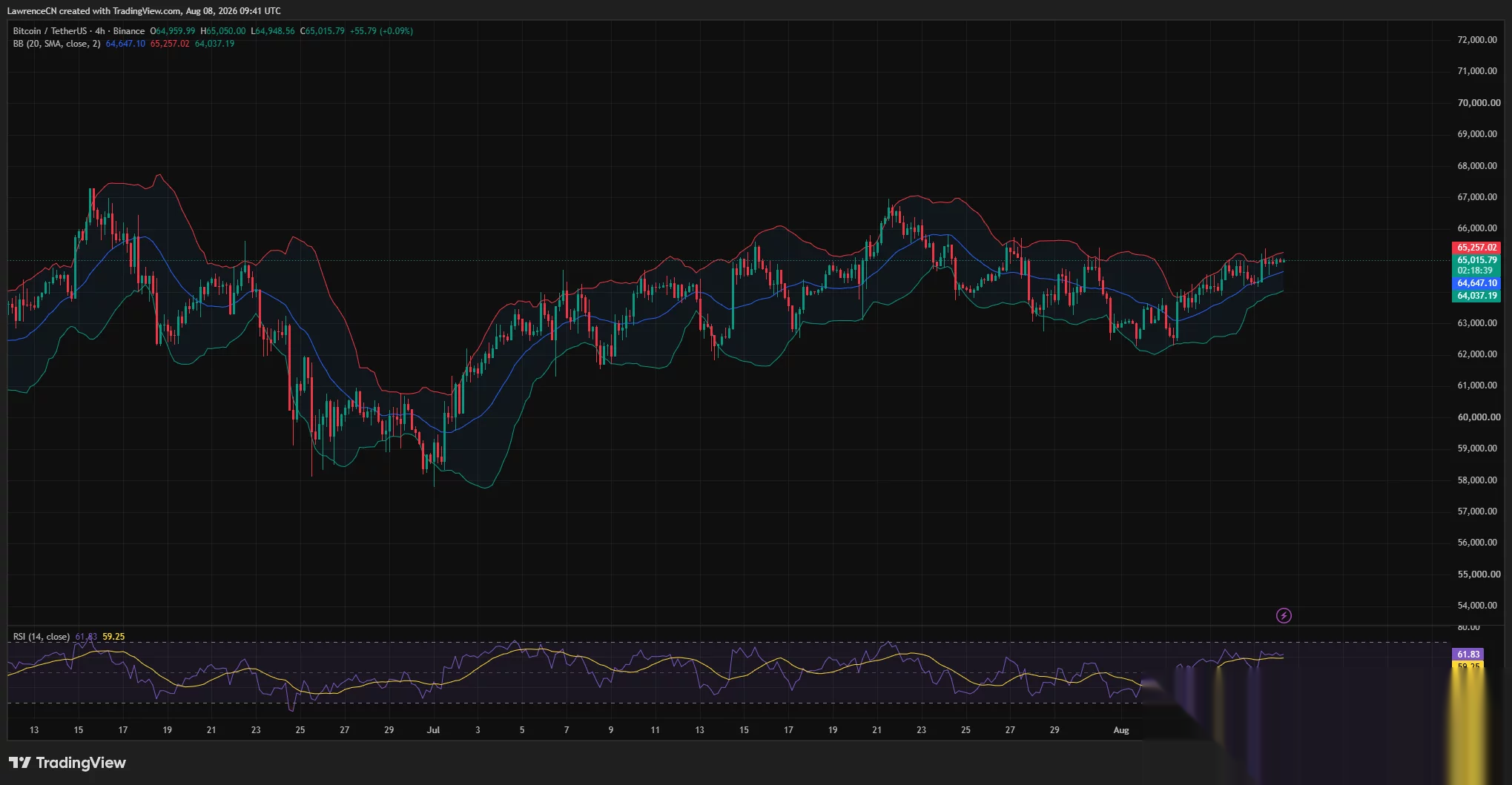Image resolution: width=1512 pixels, height=785 pixels.
Task: Click the 67,000.00 price axis label
Action: click(1477, 197)
